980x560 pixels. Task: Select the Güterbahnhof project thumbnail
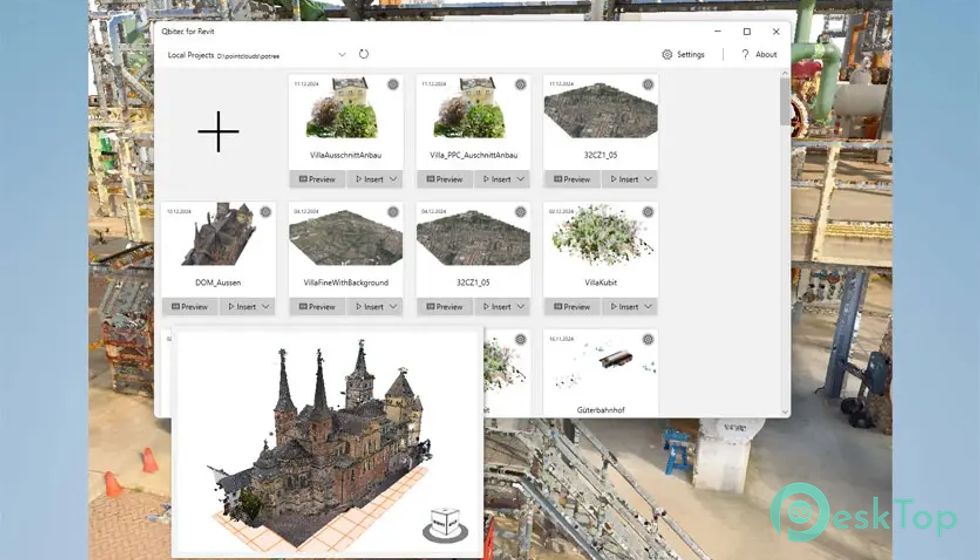(600, 365)
